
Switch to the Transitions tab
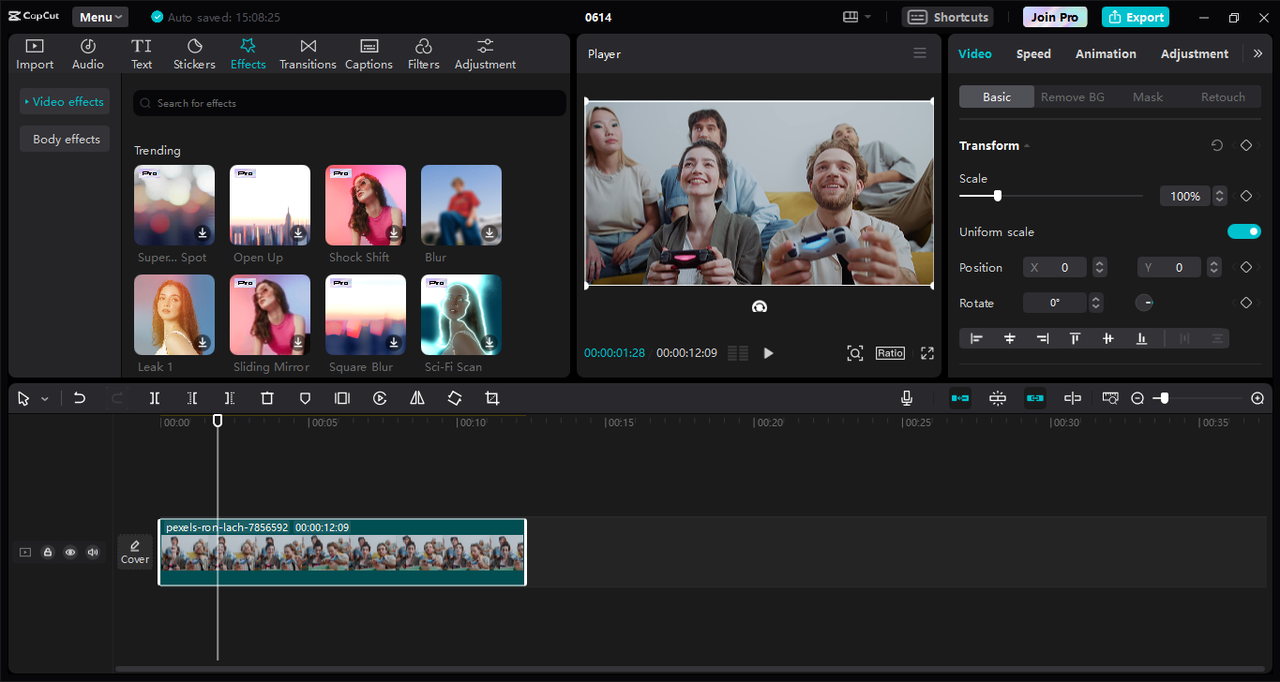click(307, 54)
